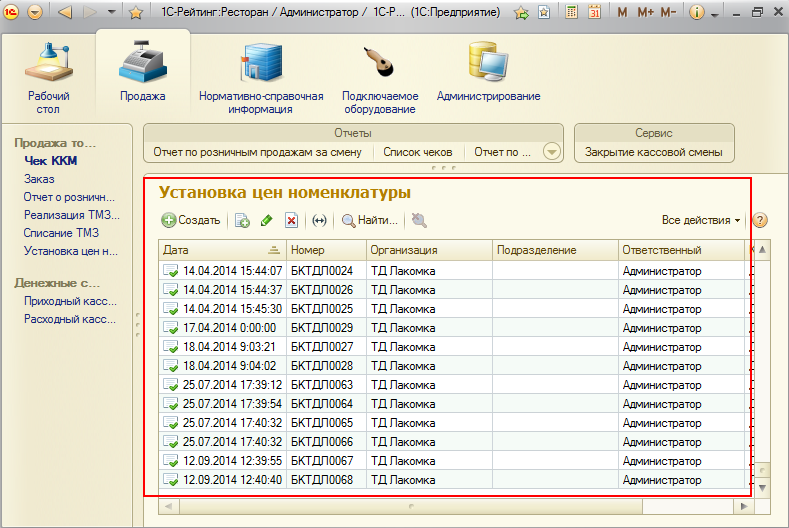Click the set date interval icon

pyautogui.click(x=319, y=220)
